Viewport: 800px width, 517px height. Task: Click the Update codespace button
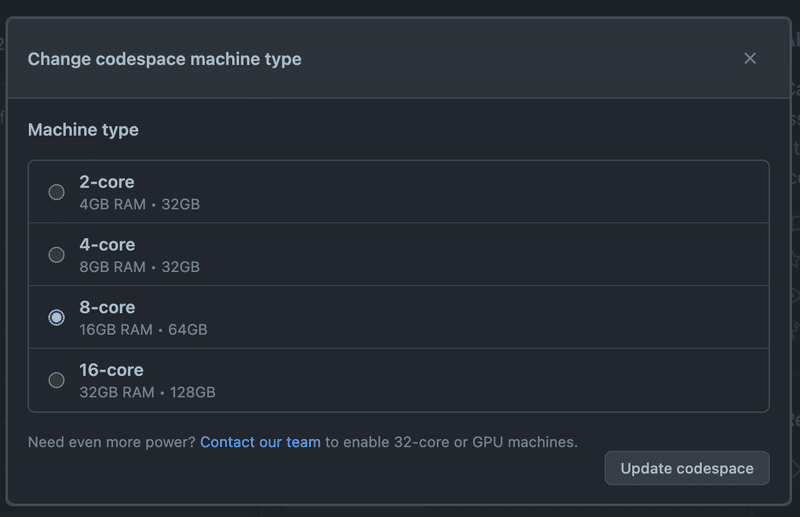pyautogui.click(x=686, y=468)
